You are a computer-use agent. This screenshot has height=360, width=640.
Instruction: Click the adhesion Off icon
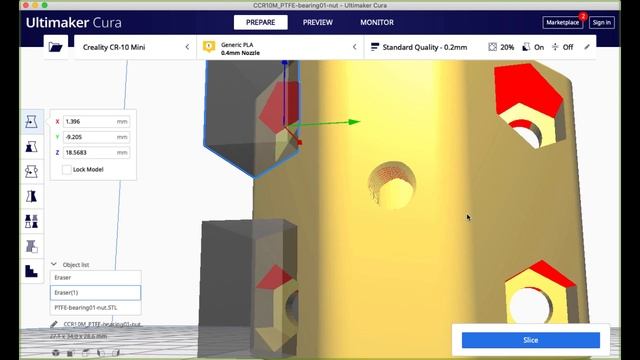tap(555, 47)
